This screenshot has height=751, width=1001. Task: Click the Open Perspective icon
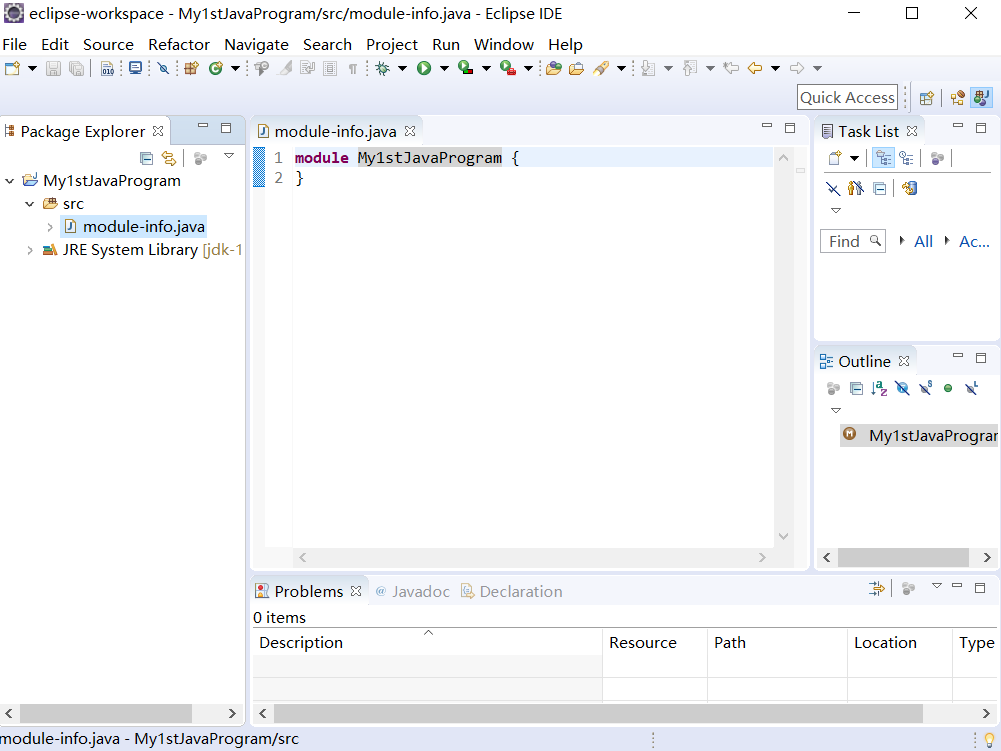click(926, 98)
